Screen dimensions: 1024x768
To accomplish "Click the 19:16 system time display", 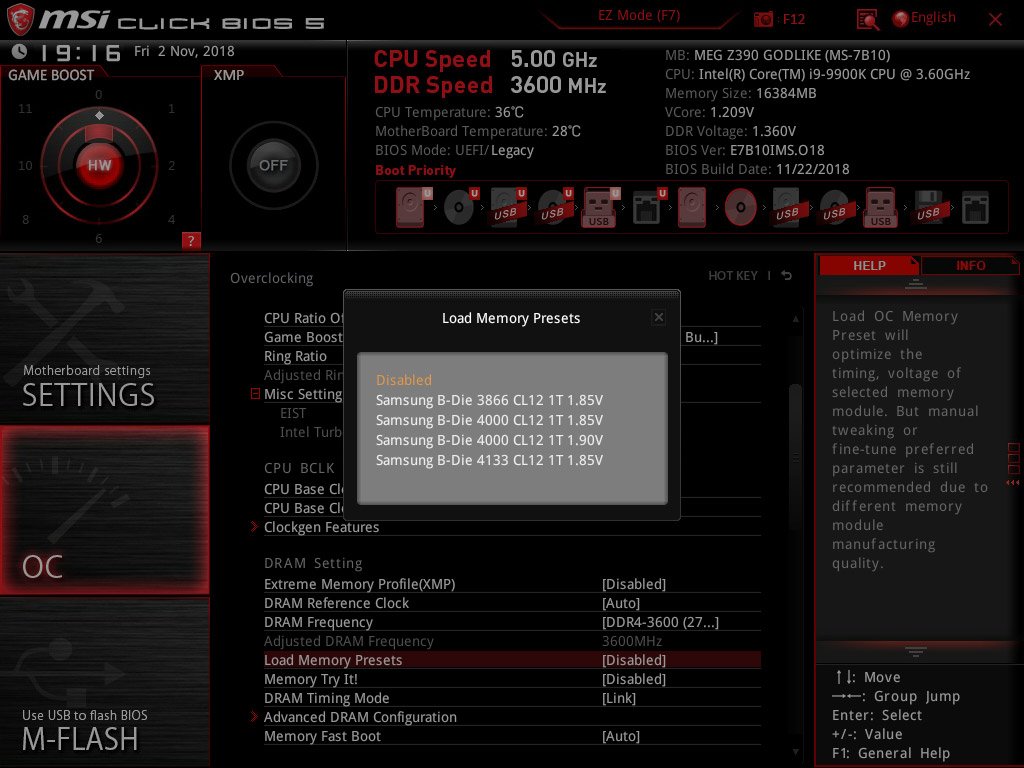I will click(x=80, y=52).
